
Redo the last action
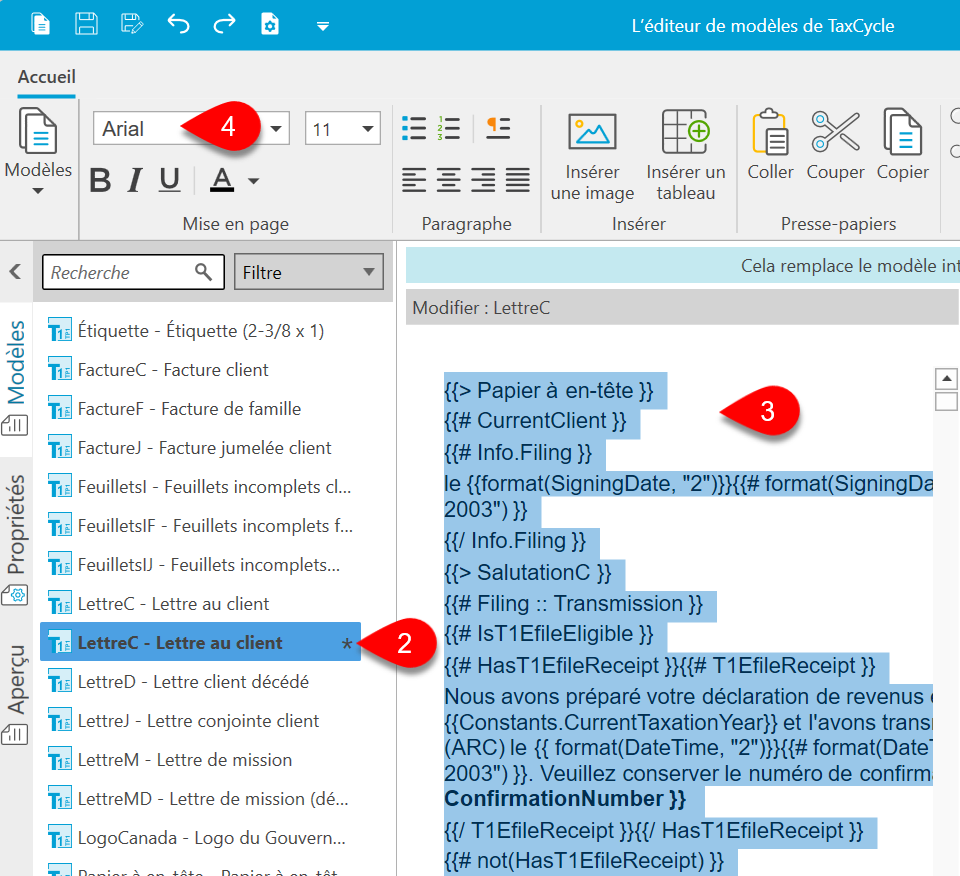coord(224,24)
